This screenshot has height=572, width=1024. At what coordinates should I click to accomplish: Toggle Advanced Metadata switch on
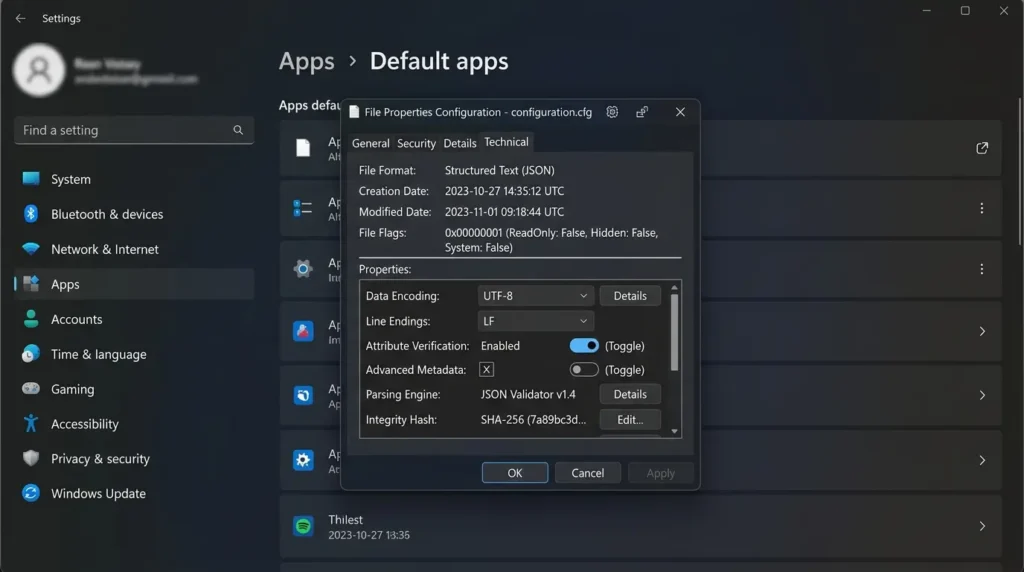(584, 370)
